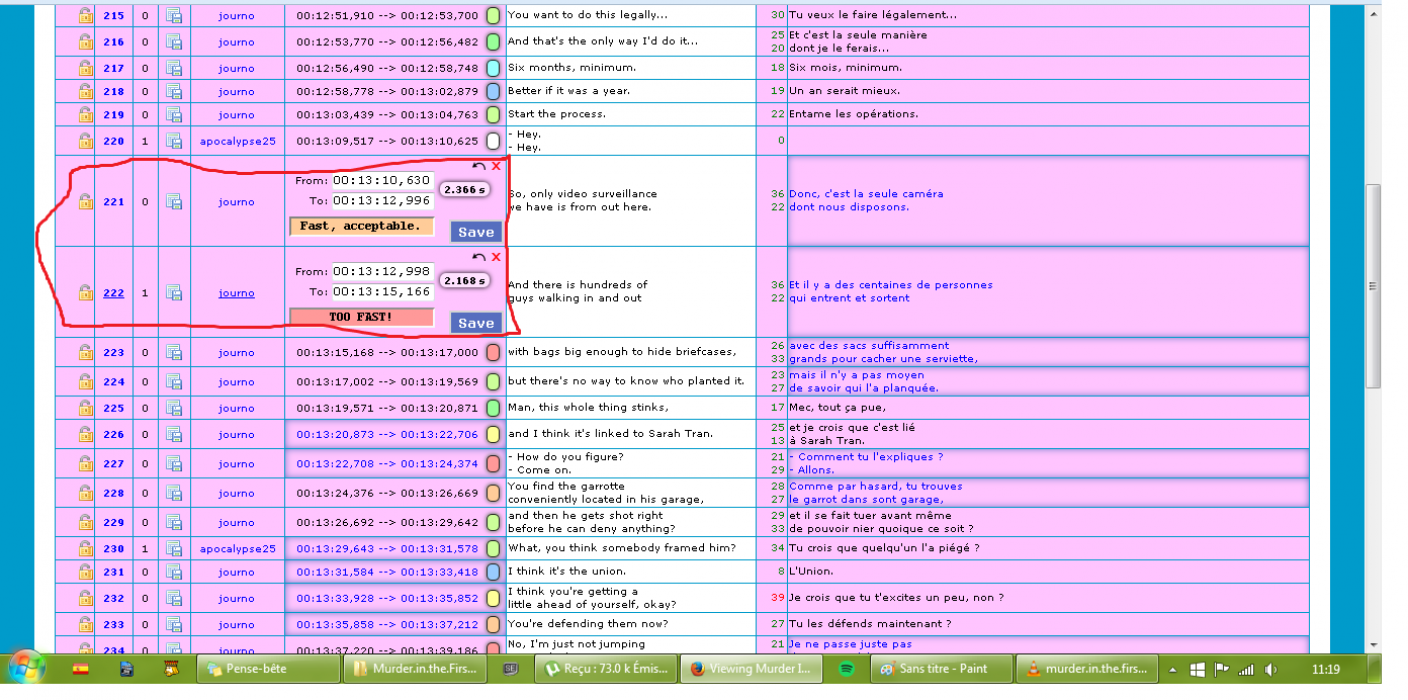This screenshot has width=1408, height=700.
Task: Edit the To time field of row 222
Action: click(382, 292)
